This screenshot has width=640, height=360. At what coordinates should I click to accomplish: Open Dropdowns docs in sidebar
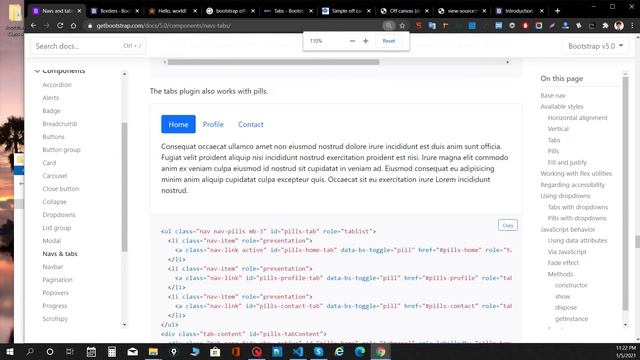click(x=59, y=215)
